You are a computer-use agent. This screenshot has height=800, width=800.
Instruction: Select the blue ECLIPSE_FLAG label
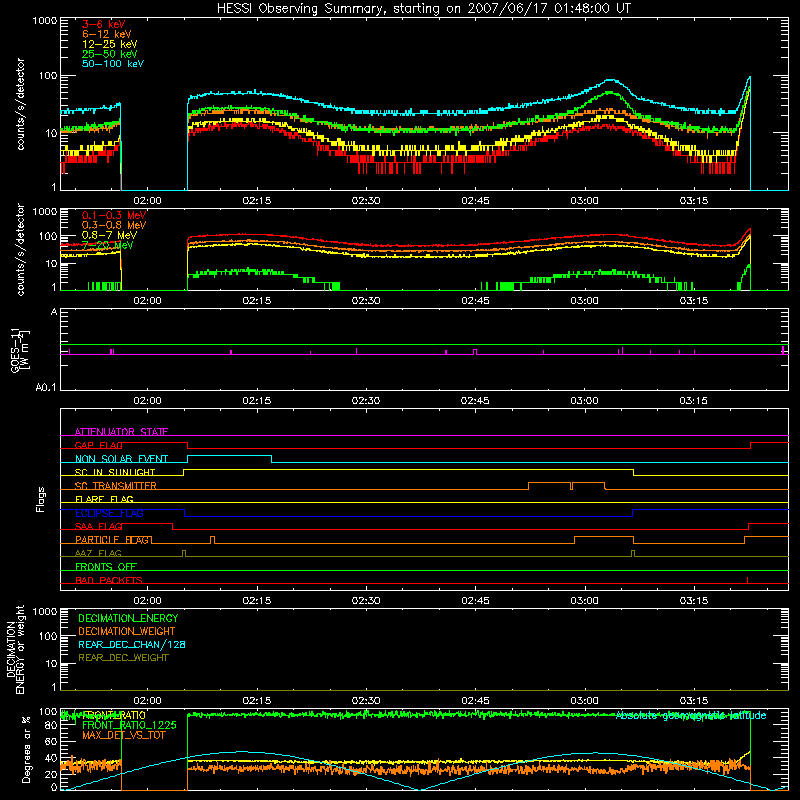click(109, 513)
